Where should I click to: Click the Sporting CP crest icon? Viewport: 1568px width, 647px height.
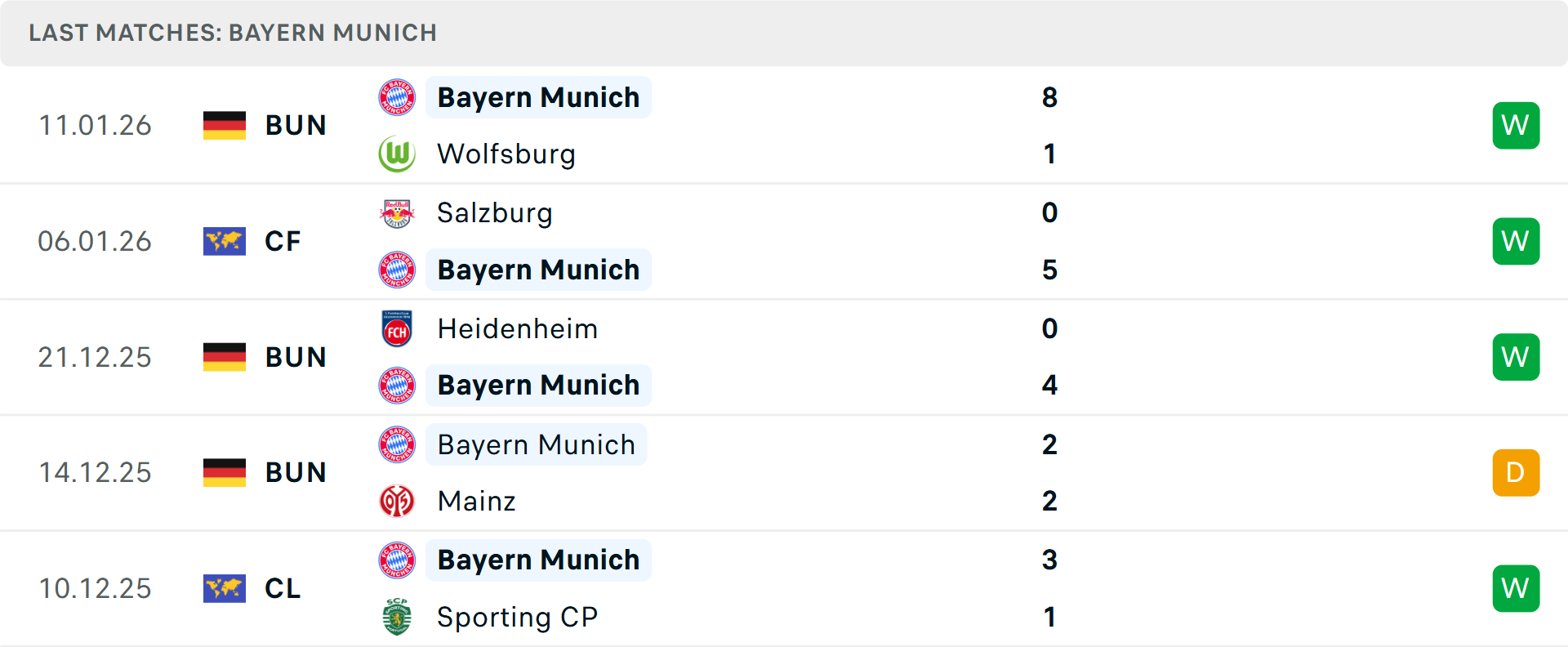[397, 617]
